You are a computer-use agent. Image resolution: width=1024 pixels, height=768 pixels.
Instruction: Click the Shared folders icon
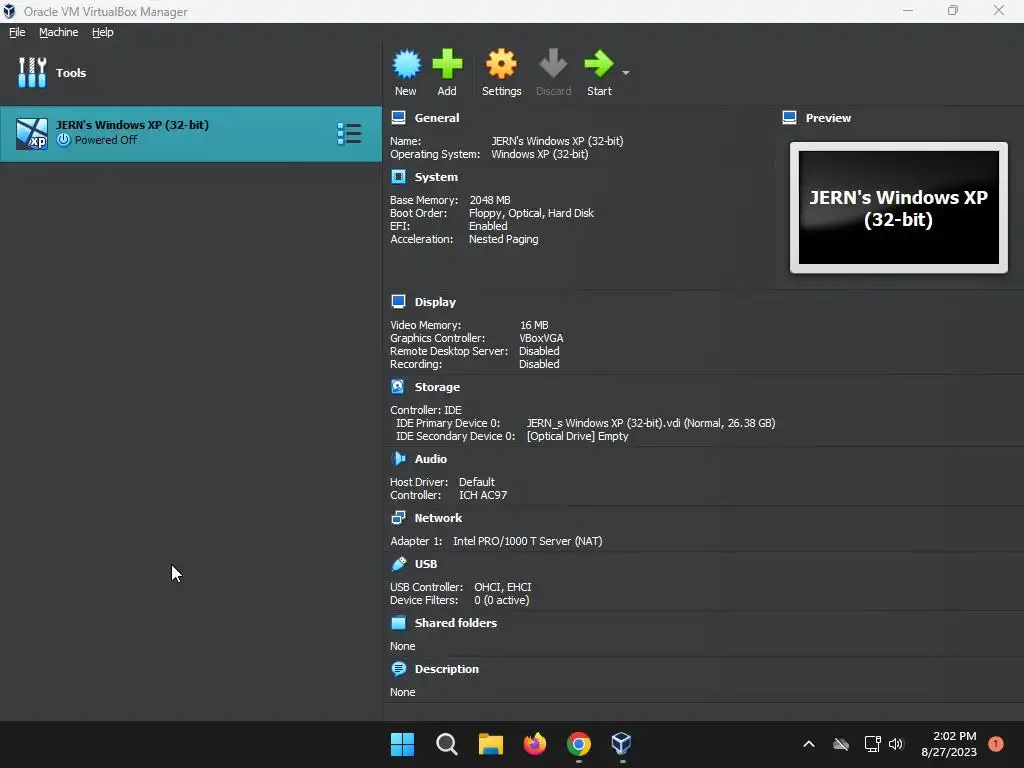coord(398,622)
